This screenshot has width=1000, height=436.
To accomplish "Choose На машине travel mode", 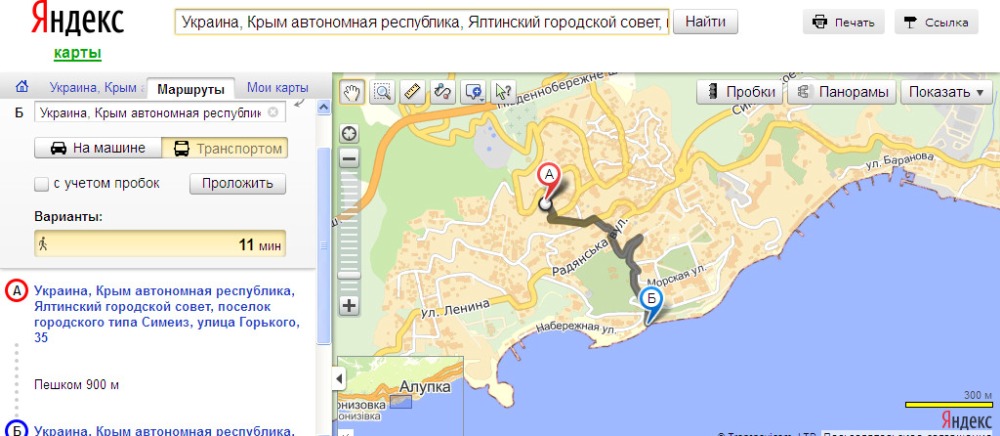I will pos(98,149).
